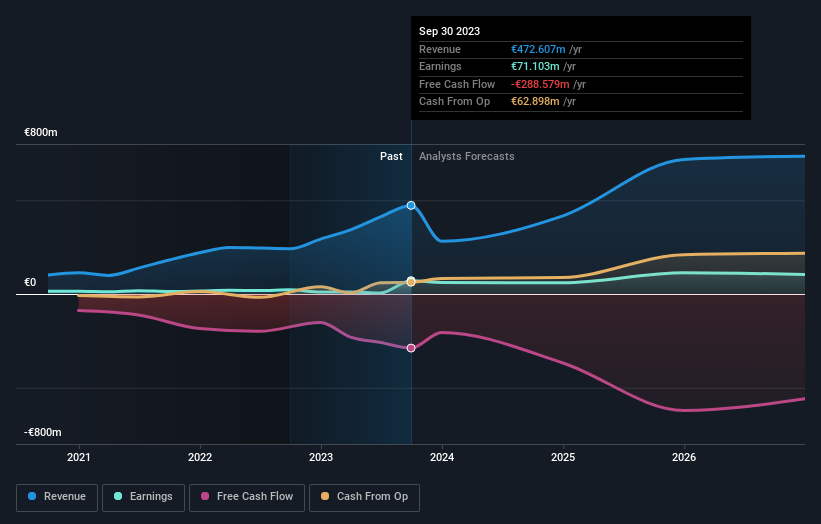Click the Earnings row label in tooltip
The image size is (821, 524).
point(440,66)
